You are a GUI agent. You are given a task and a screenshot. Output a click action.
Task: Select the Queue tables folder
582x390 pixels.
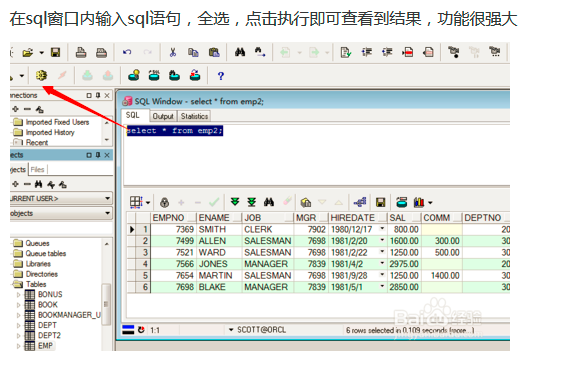[46, 254]
